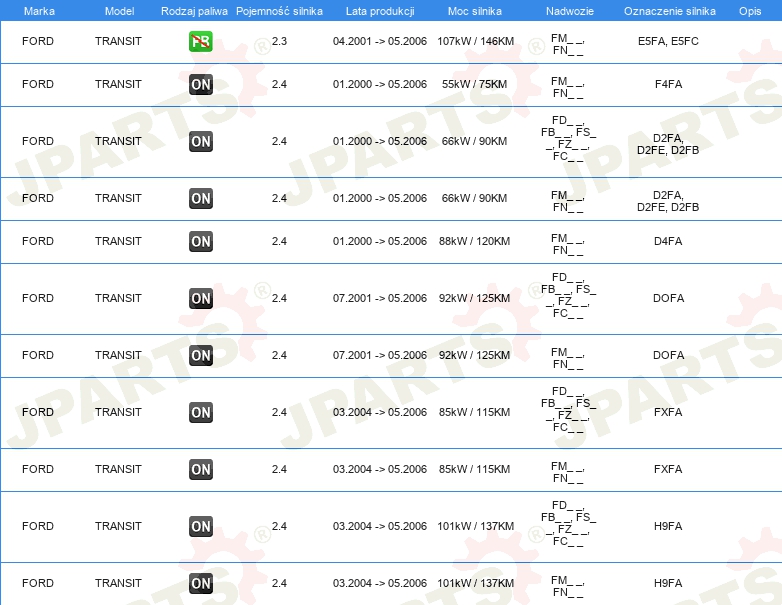The image size is (782, 605).
Task: Click ON diesel icon beside 88kW / 120KM
Action: pos(200,241)
